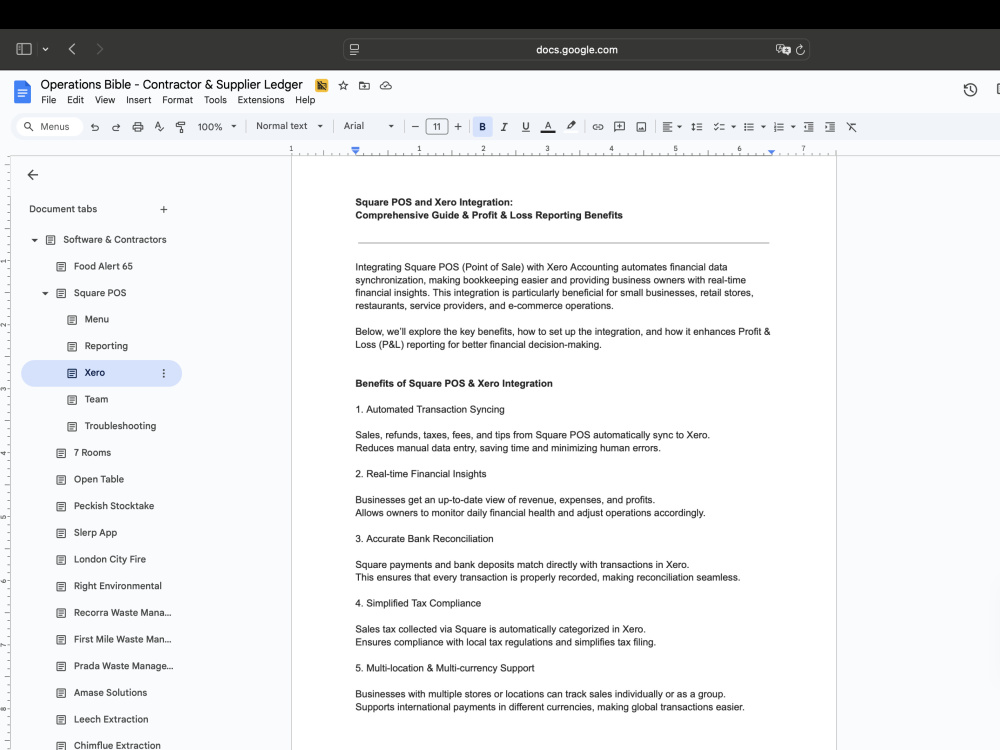Open the Normal text style dropdown
1000x750 pixels.
click(x=289, y=126)
